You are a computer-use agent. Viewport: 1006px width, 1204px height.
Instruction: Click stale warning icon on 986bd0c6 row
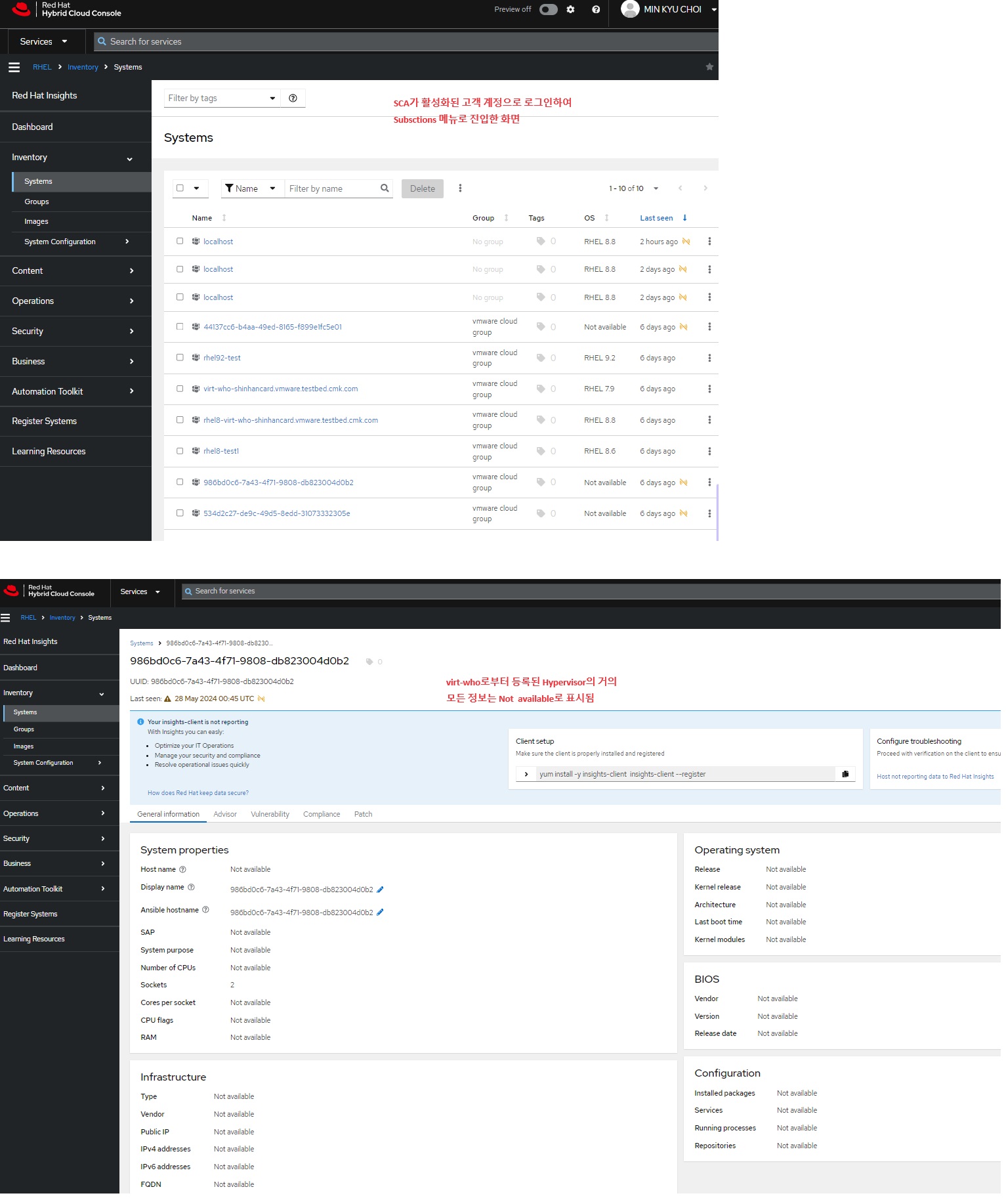tap(684, 483)
